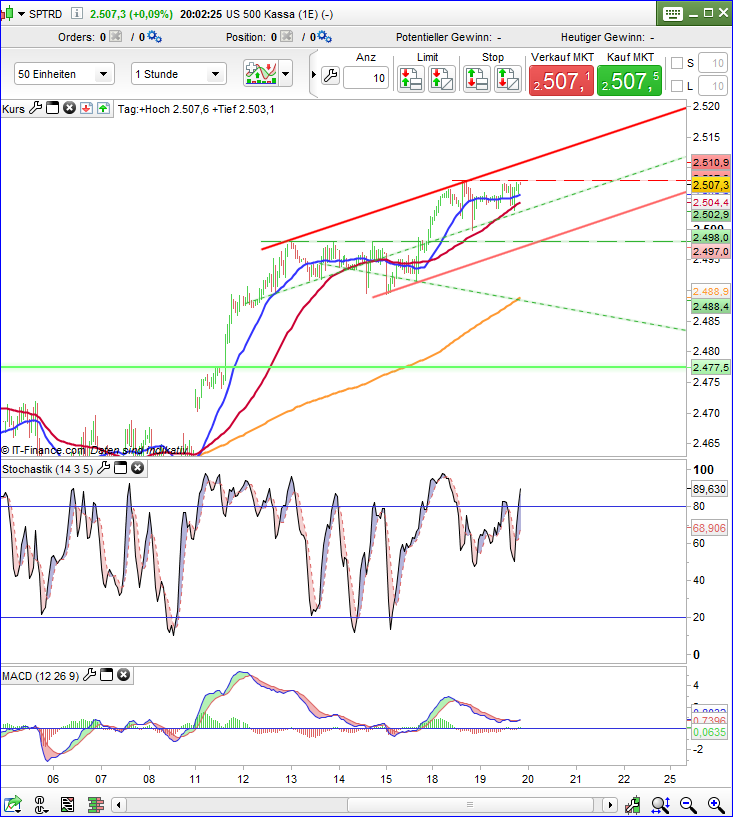Click the L value field showing 10

pos(713,85)
